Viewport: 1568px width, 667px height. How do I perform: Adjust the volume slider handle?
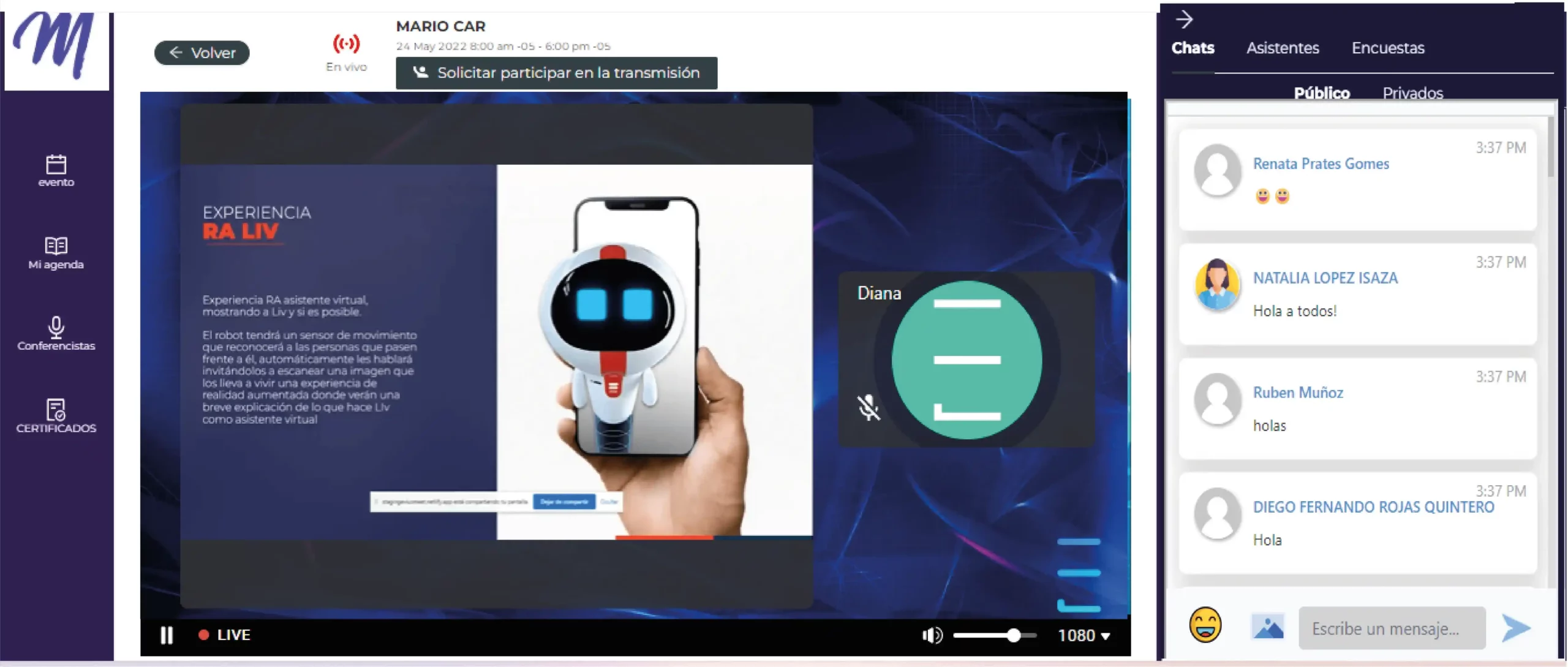point(1014,636)
